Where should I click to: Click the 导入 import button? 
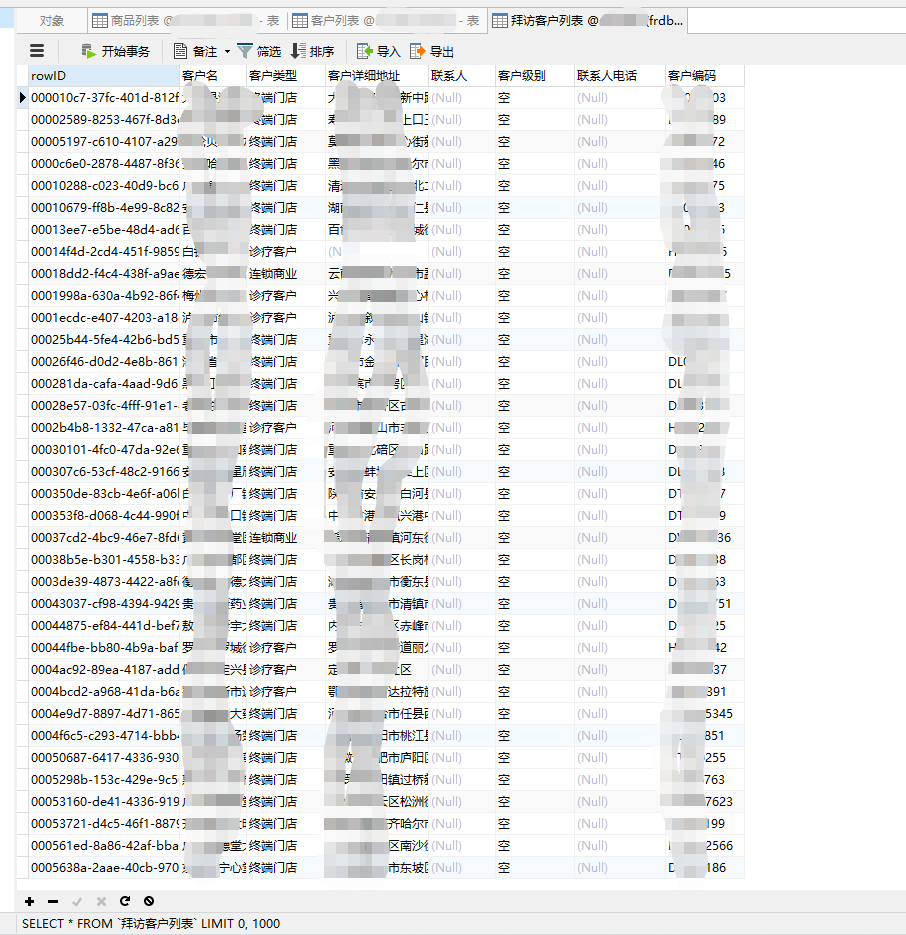[379, 51]
